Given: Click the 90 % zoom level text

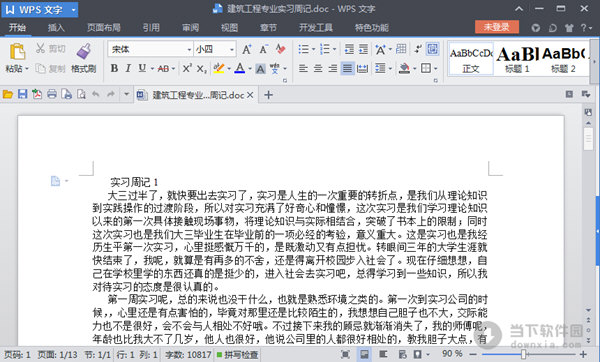Looking at the screenshot, I should click(452, 354).
